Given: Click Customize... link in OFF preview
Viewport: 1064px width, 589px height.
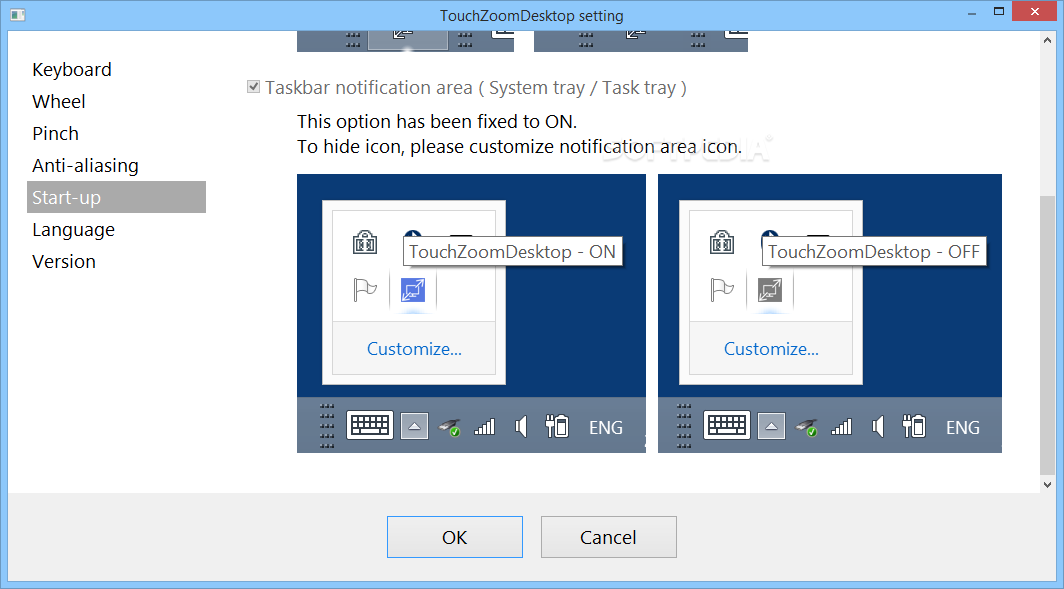Looking at the screenshot, I should [x=771, y=348].
